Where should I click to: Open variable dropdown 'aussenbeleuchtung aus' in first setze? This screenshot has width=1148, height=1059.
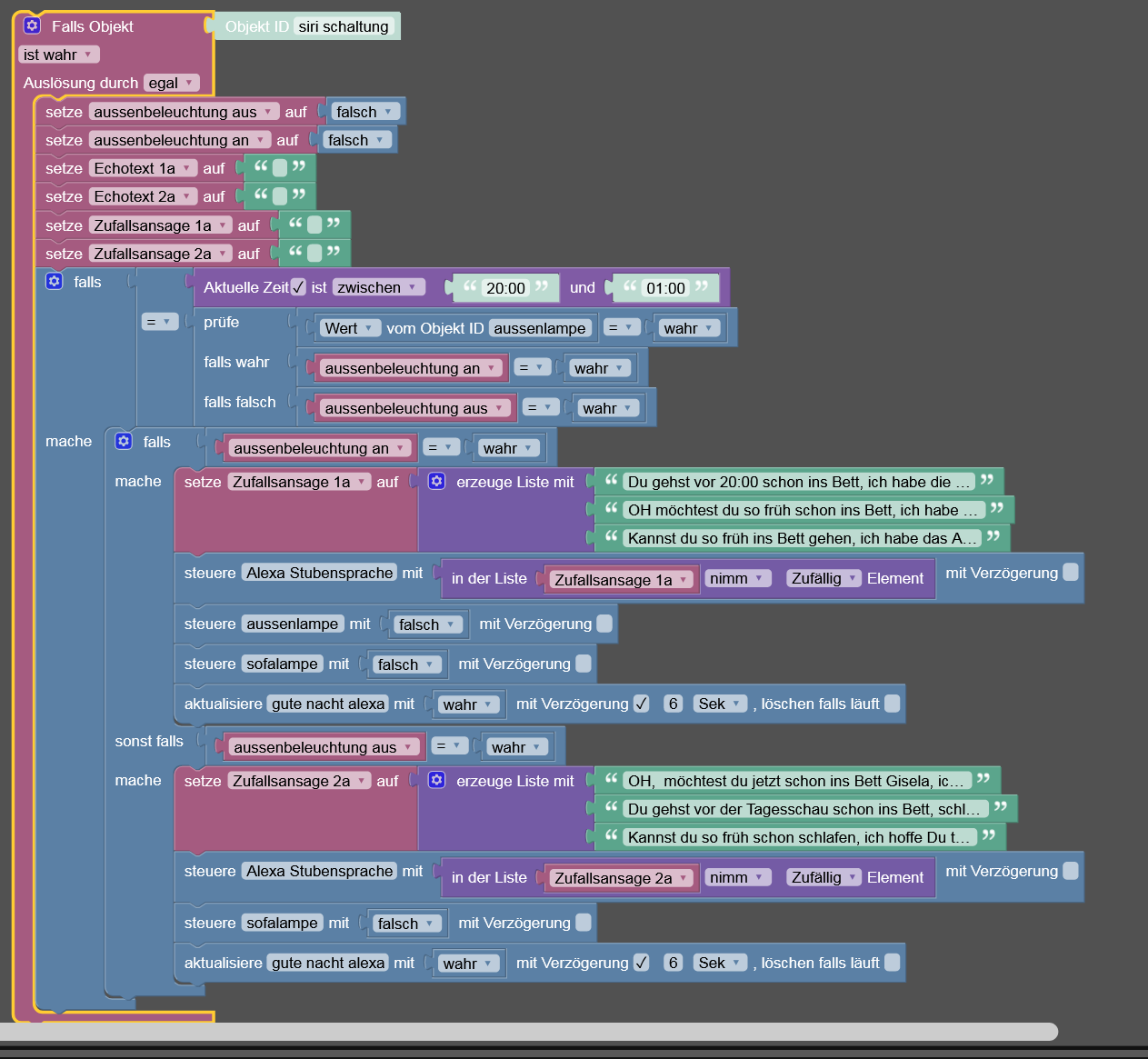tap(184, 112)
